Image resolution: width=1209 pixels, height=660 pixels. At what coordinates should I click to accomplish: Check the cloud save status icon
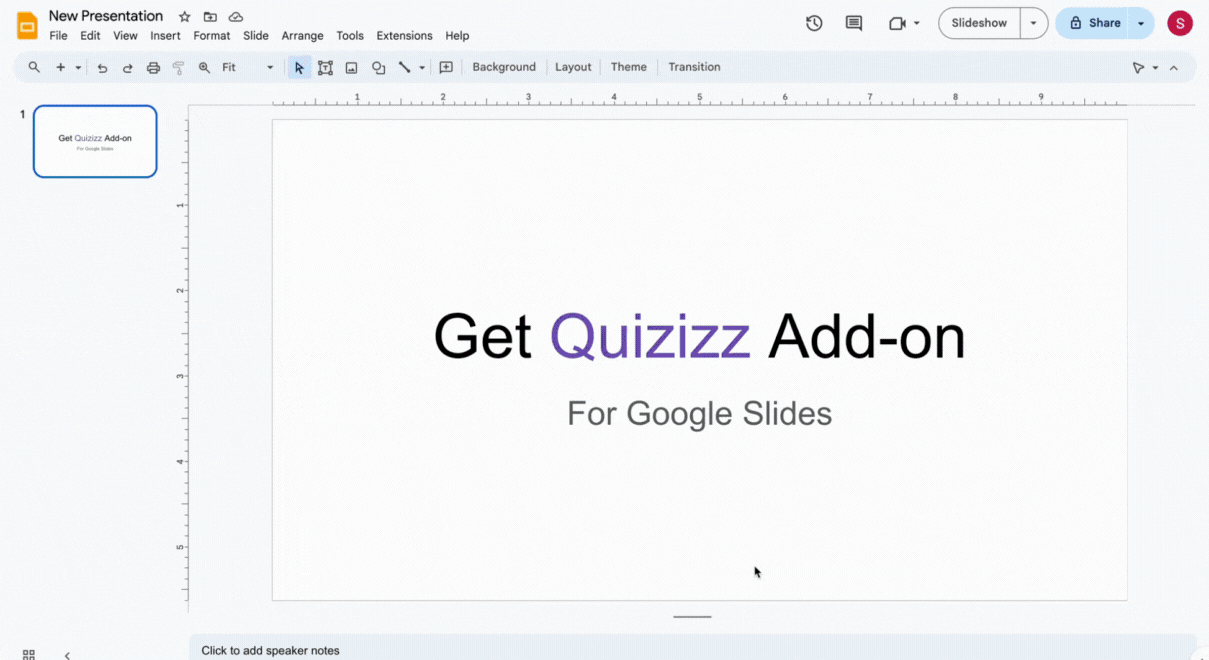(236, 17)
